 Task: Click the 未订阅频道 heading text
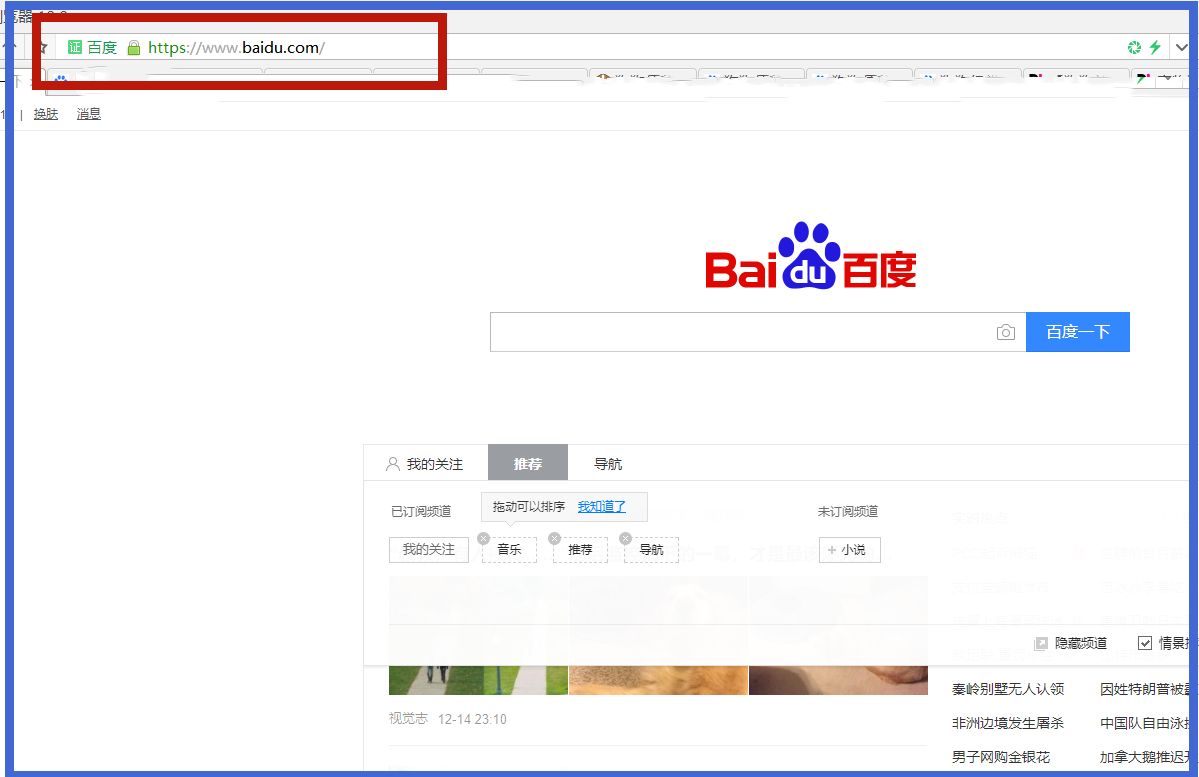848,511
